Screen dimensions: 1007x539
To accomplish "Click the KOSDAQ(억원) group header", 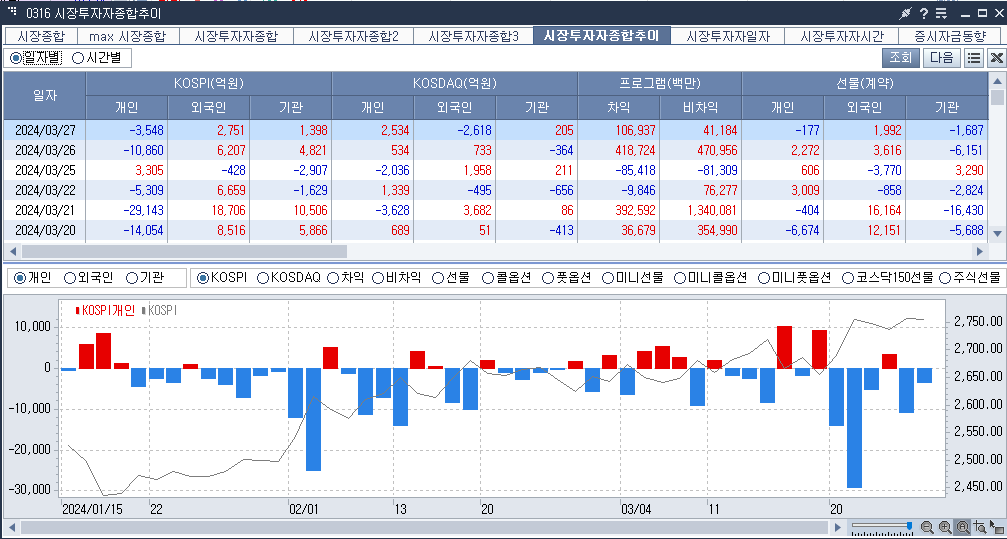I will pos(455,84).
